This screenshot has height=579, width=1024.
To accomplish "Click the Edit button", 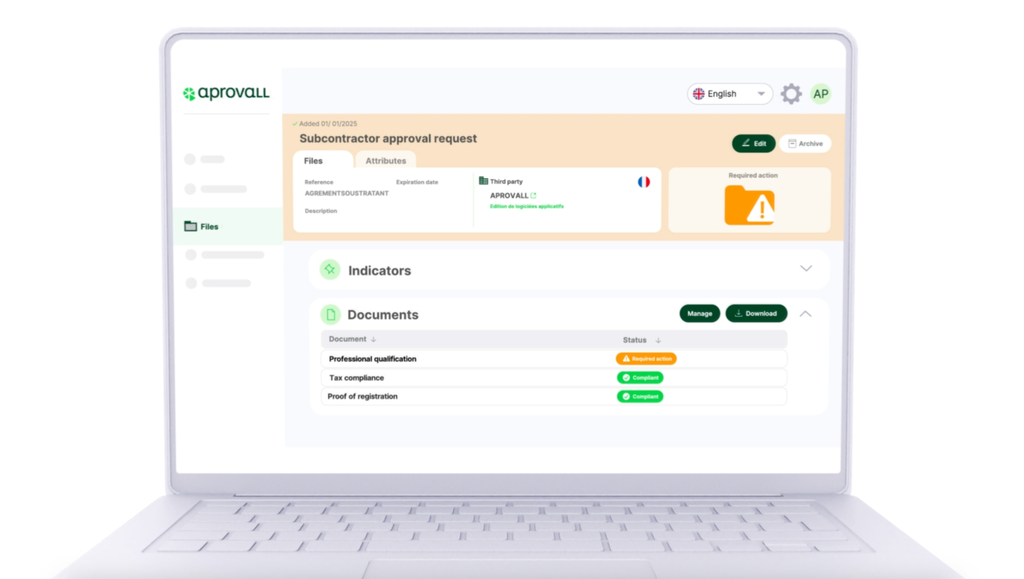I will 753,144.
